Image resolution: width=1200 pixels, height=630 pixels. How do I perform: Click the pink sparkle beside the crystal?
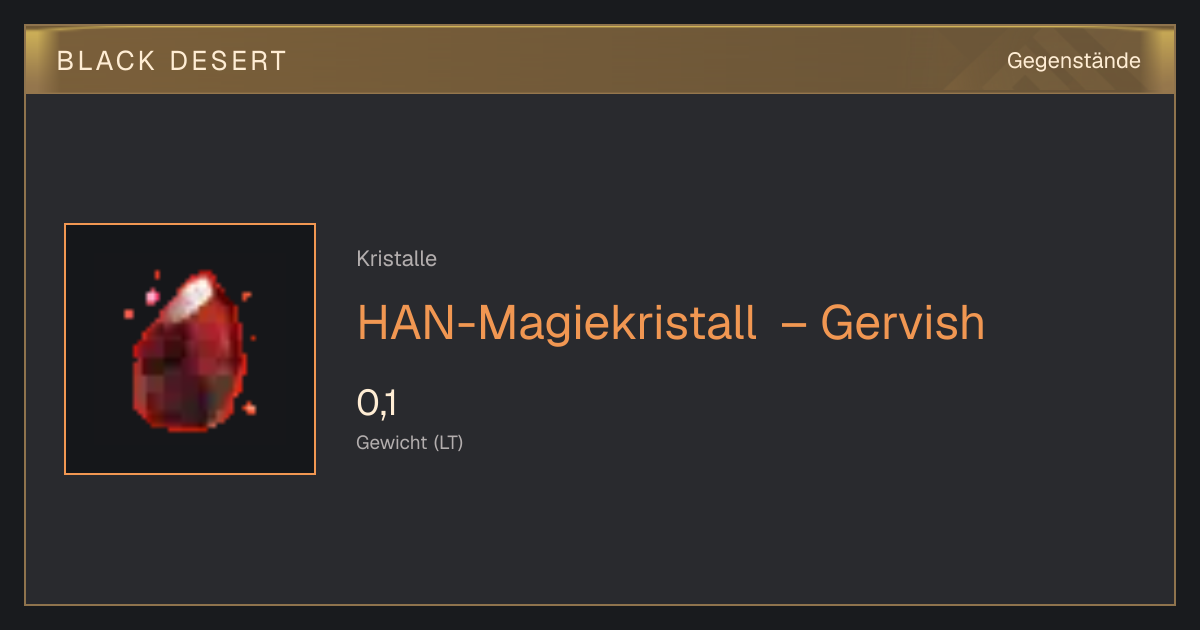coord(153,296)
